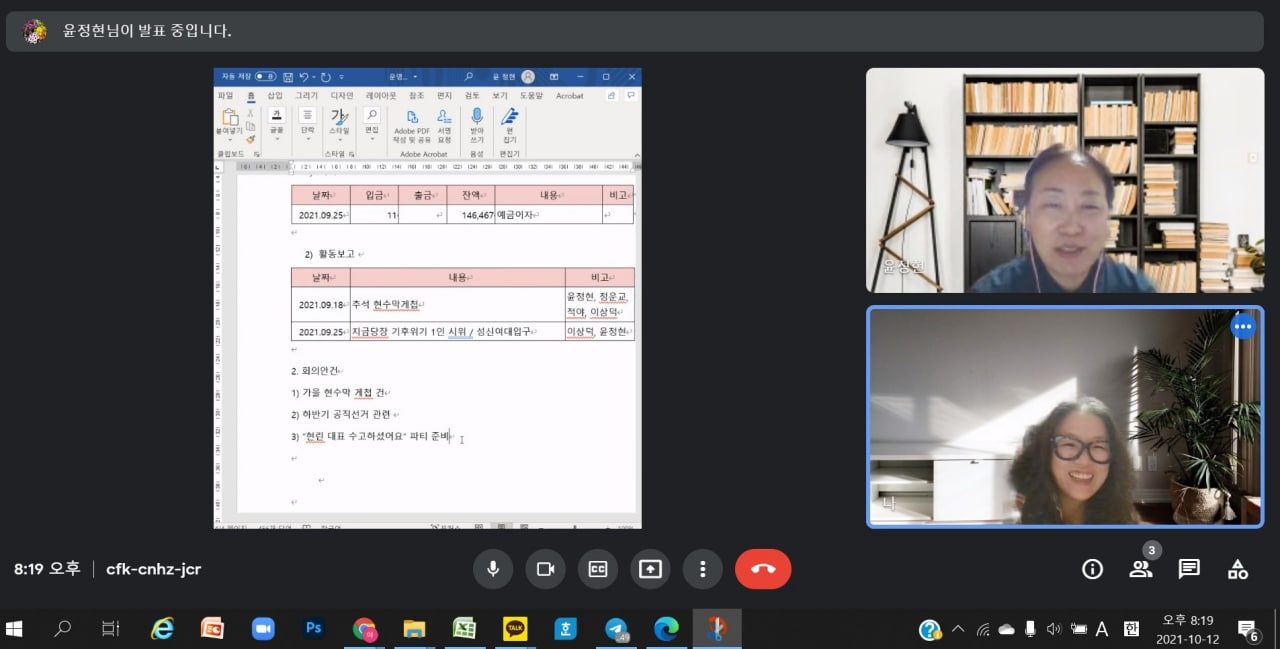Open options on your own video tile
Viewport: 1280px width, 649px height.
tap(1243, 326)
